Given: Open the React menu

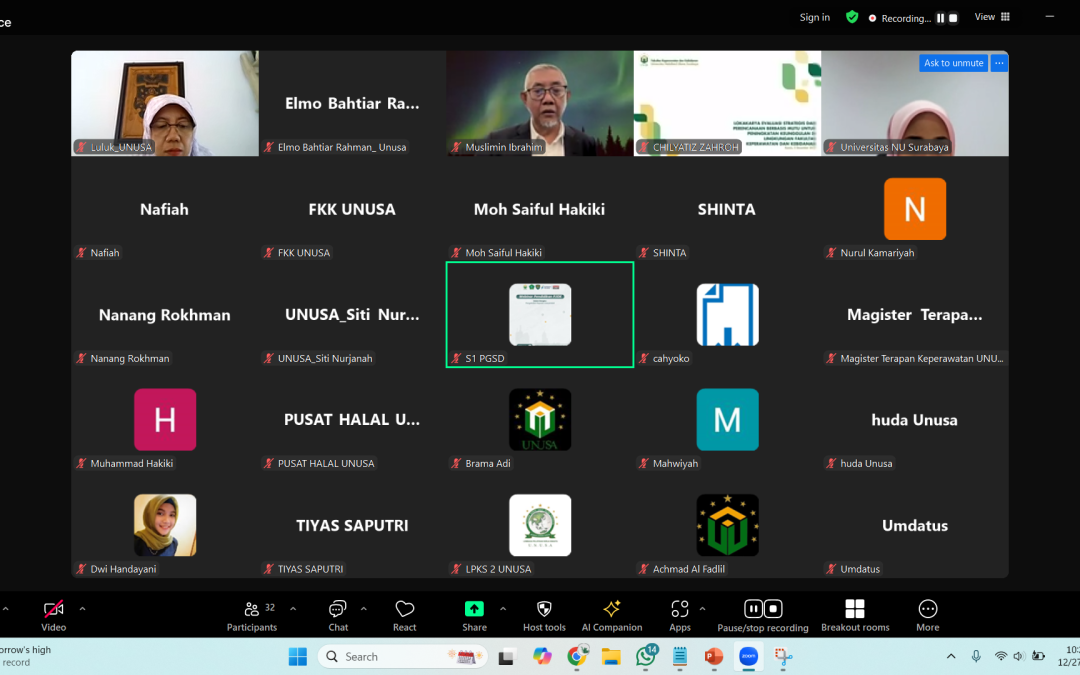Looking at the screenshot, I should pos(404,615).
